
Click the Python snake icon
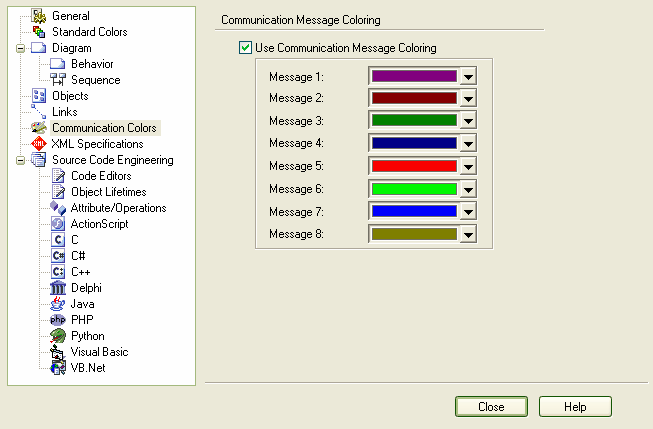[x=58, y=336]
